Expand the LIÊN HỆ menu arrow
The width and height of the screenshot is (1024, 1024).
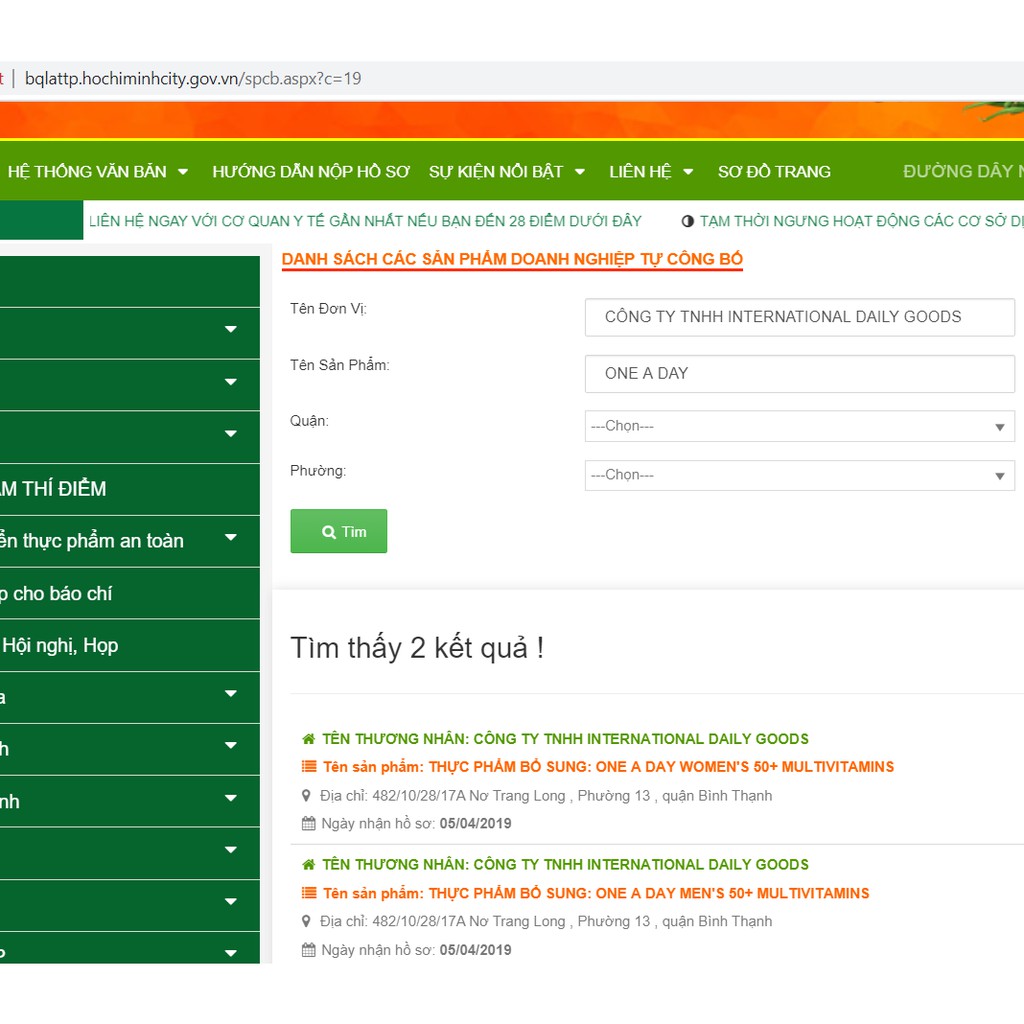(x=688, y=172)
